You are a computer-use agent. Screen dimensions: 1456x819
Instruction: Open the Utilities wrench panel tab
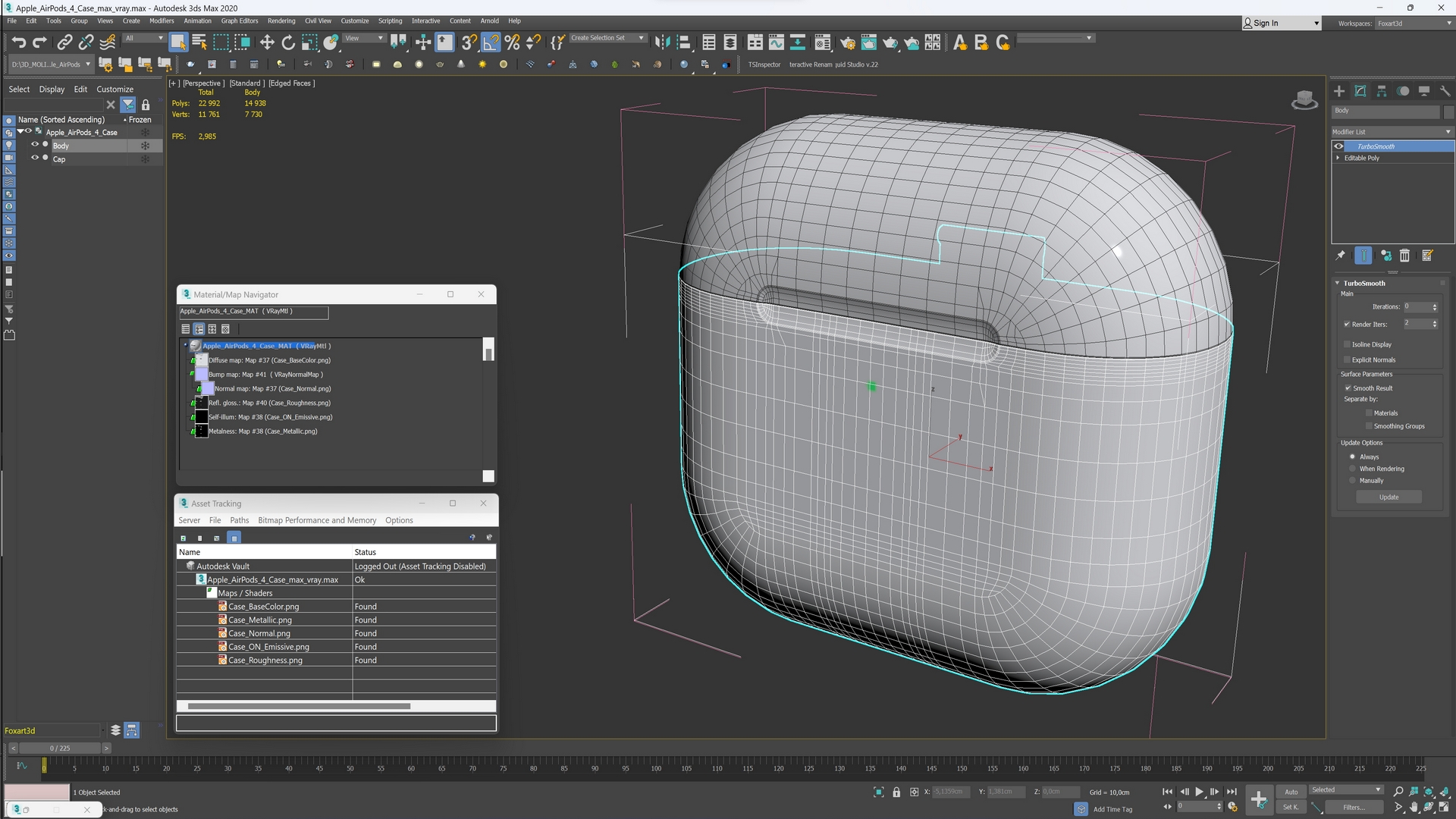(1445, 91)
